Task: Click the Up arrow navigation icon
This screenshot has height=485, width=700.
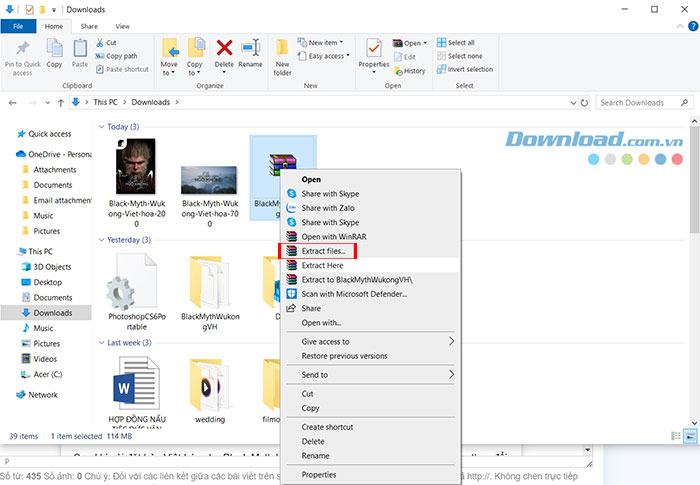Action: [59, 102]
